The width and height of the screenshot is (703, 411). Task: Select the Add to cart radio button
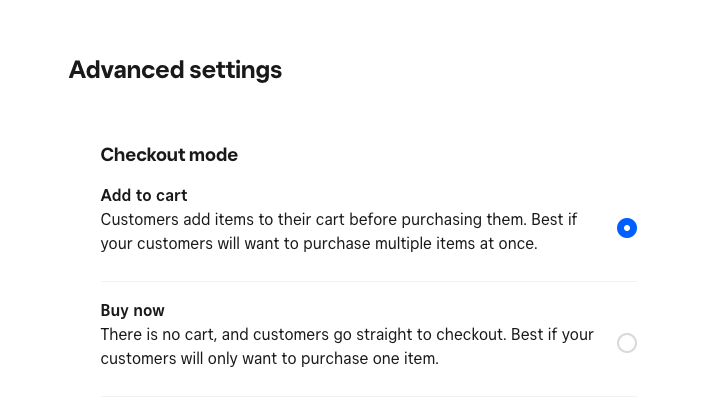tap(627, 228)
